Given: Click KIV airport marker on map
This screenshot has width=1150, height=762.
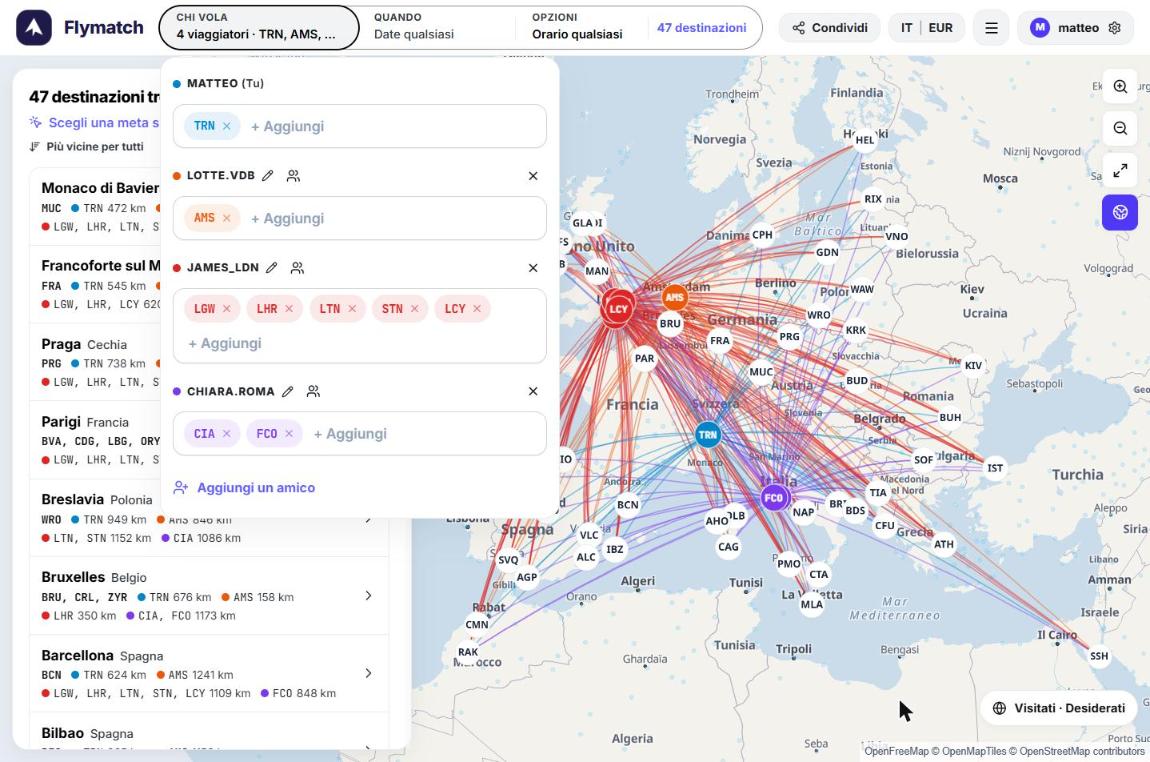Looking at the screenshot, I should tap(973, 365).
